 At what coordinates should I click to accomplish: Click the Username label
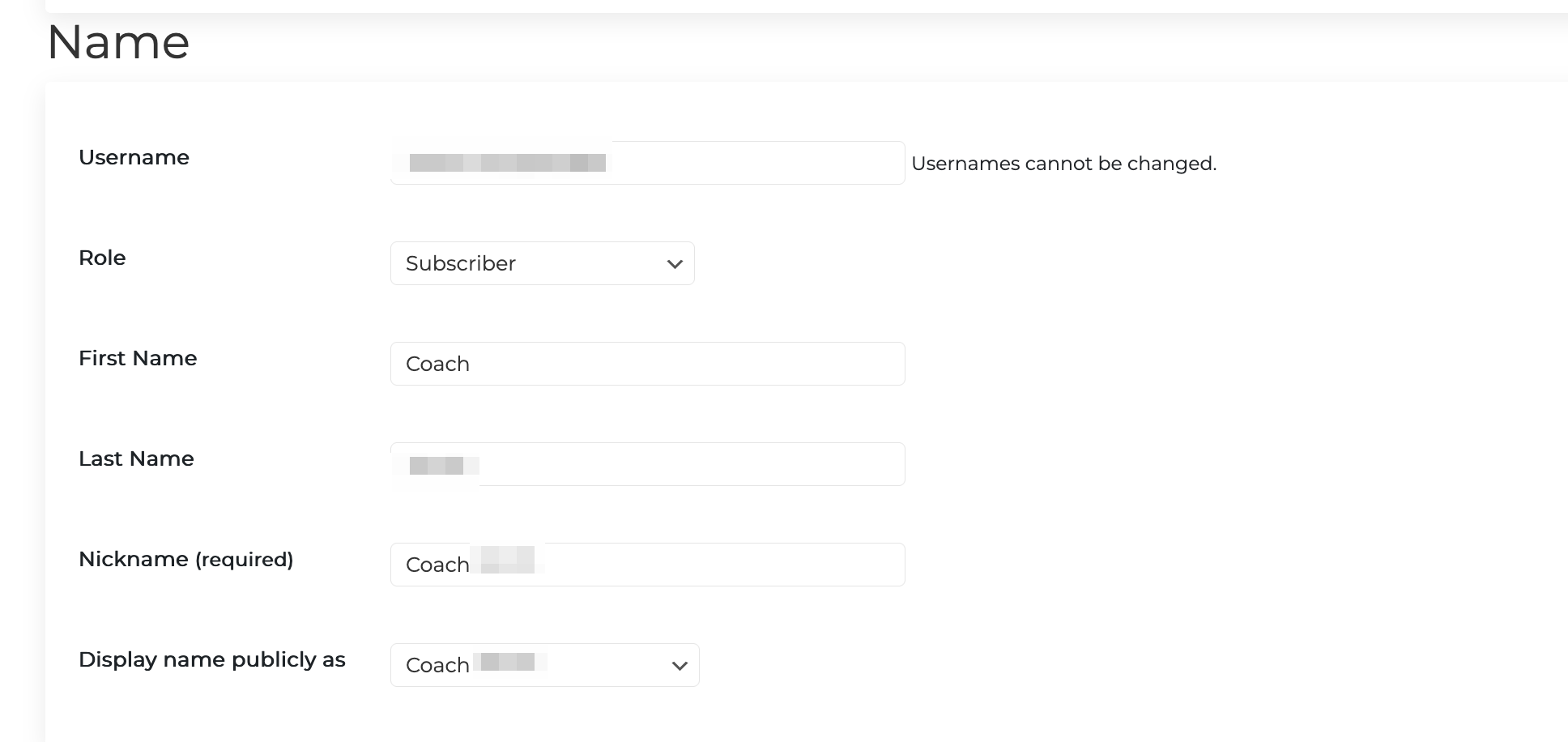pos(134,157)
